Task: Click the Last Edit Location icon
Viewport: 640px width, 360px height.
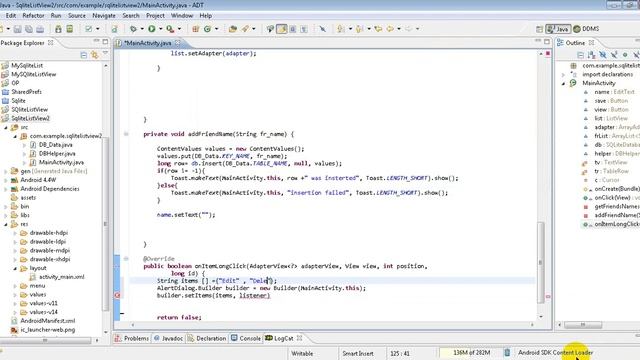Action: pyautogui.click(x=378, y=29)
